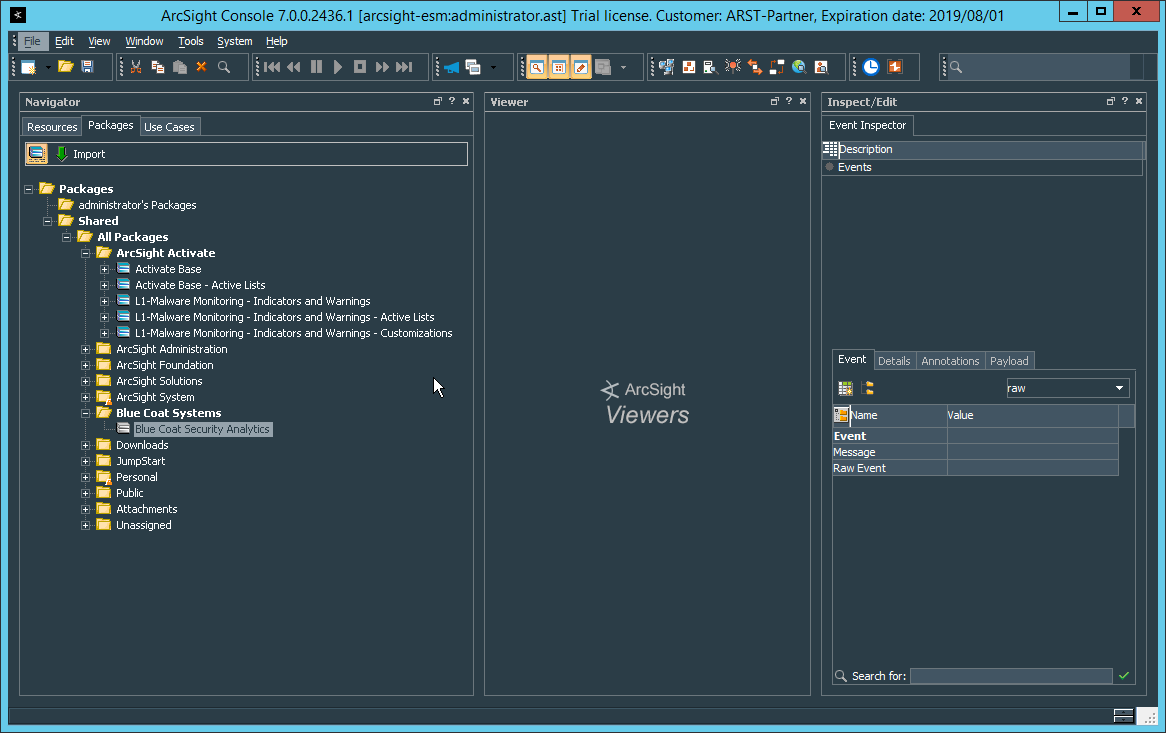
Task: Click the green Import arrow icon
Action: (62, 154)
